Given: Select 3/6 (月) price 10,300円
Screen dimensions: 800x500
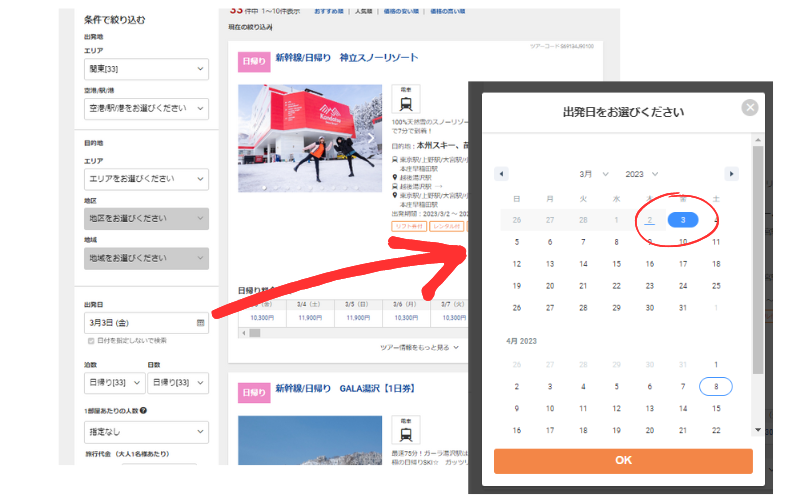Looking at the screenshot, I should point(406,318).
